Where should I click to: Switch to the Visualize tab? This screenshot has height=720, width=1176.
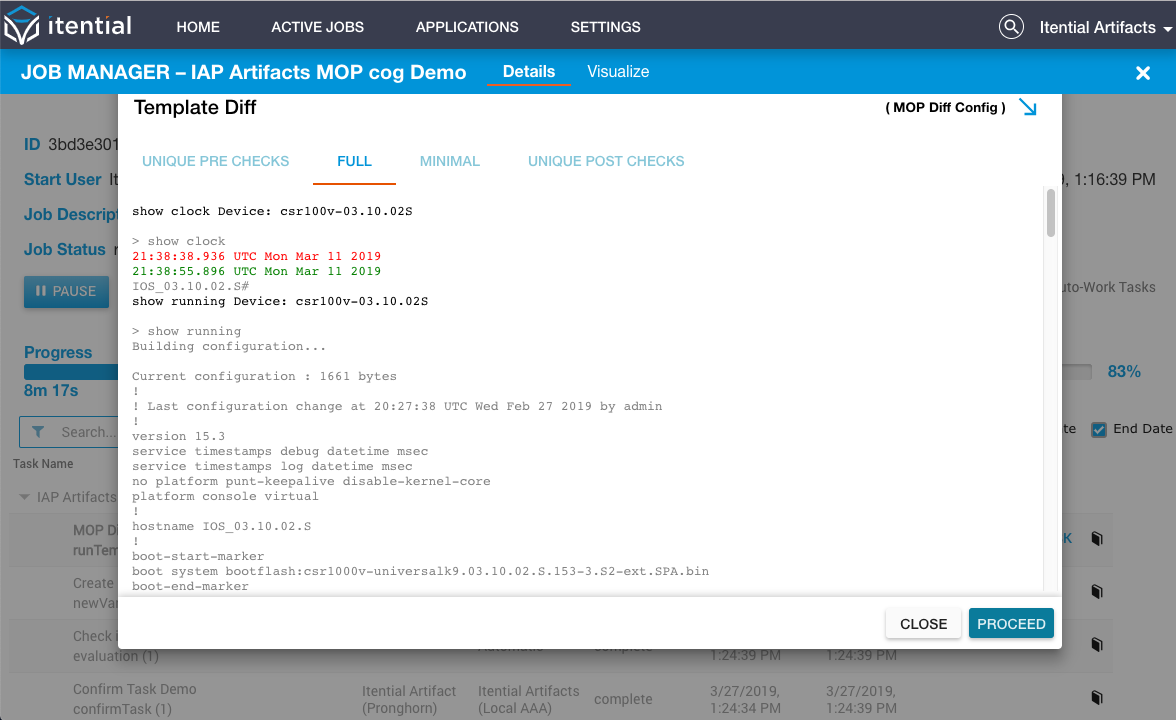(618, 72)
